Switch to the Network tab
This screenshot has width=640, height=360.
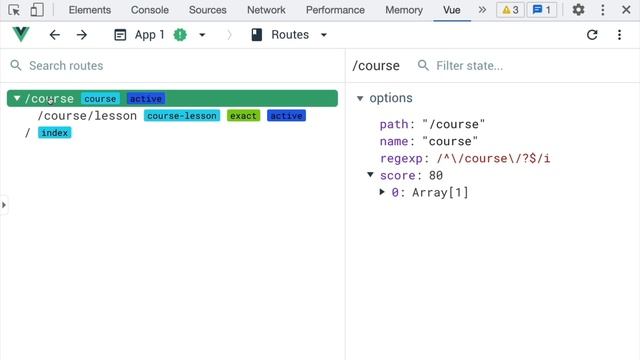[x=266, y=10]
